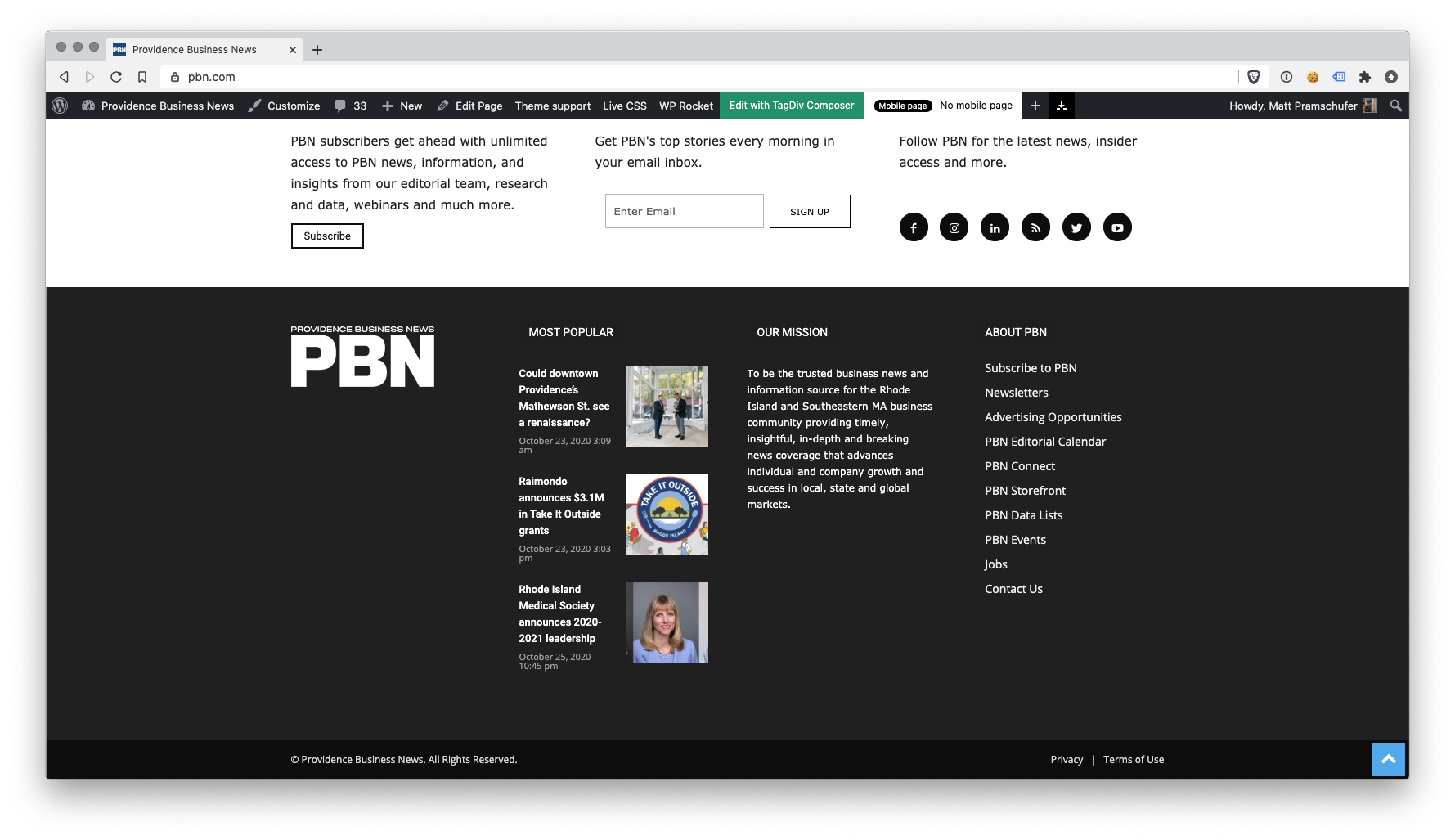Click Edit Page in admin bar
The image size is (1455, 840).
pos(469,106)
